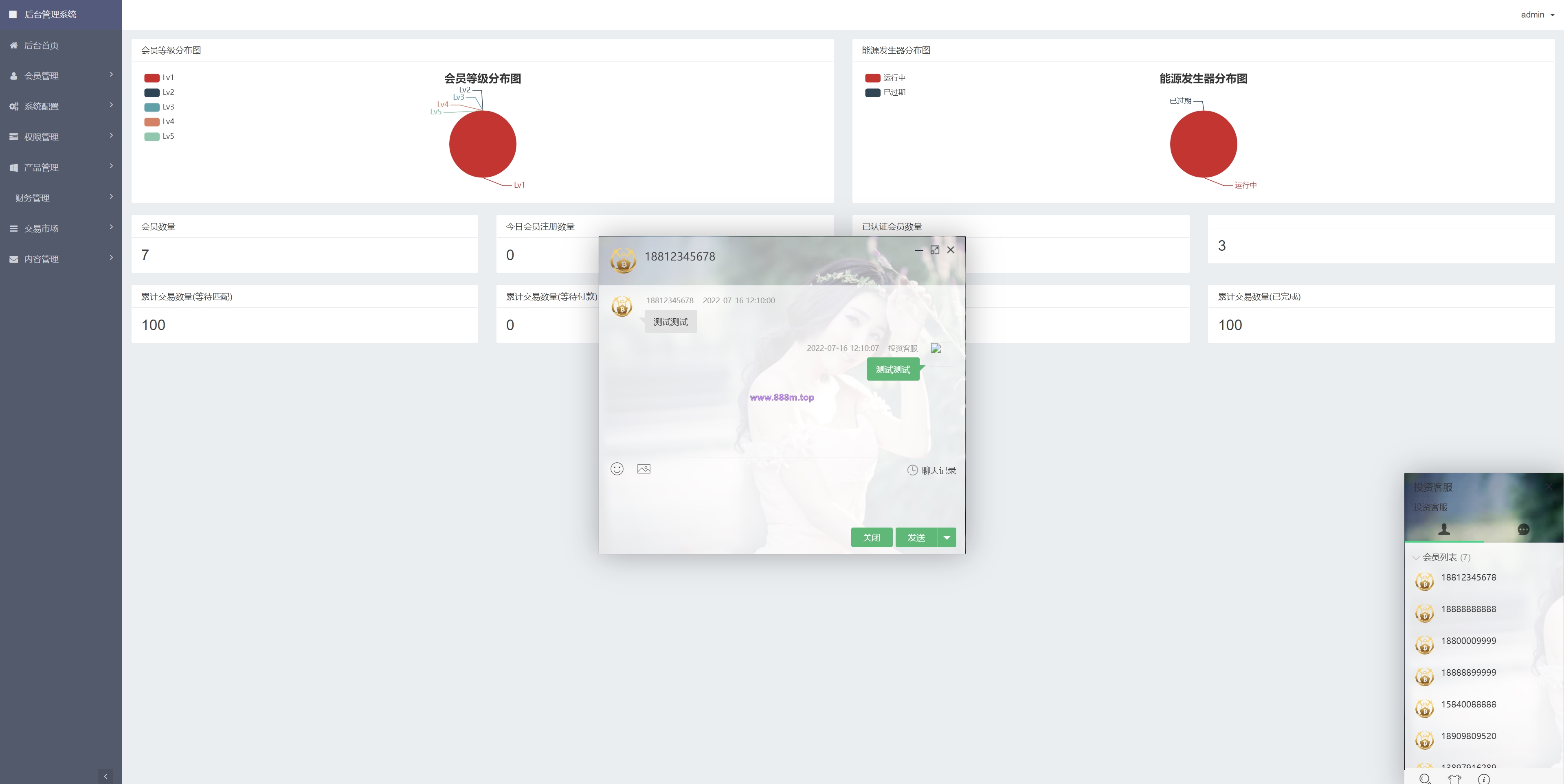Image resolution: width=1564 pixels, height=784 pixels.
Task: Click the 发送 send button
Action: point(916,537)
